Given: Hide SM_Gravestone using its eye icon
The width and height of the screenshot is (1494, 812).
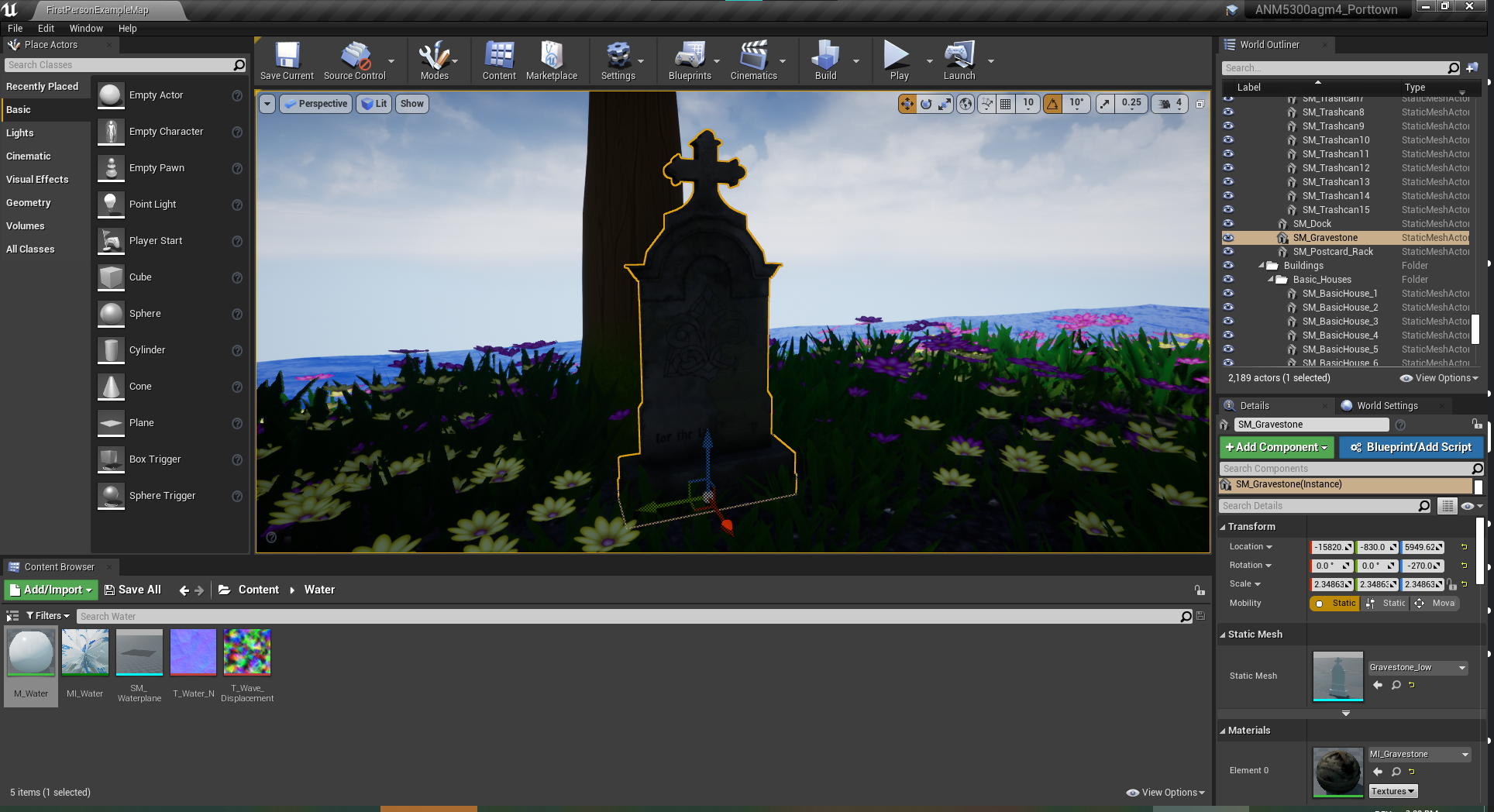Looking at the screenshot, I should pos(1228,238).
